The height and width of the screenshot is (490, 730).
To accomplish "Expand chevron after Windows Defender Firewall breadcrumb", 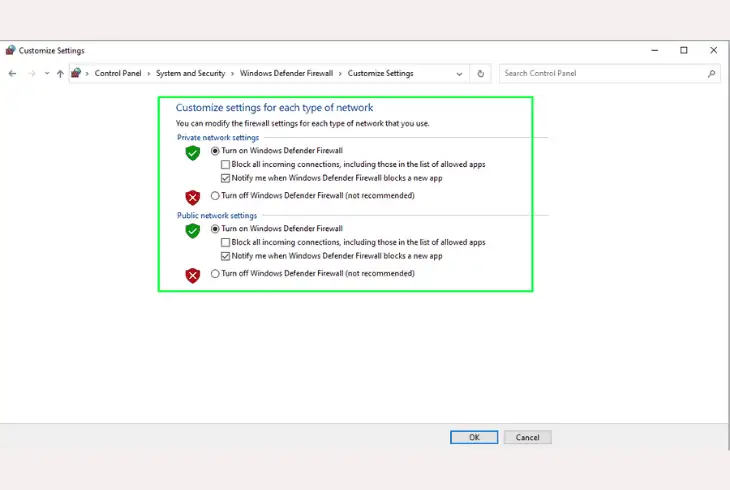I will [340, 74].
